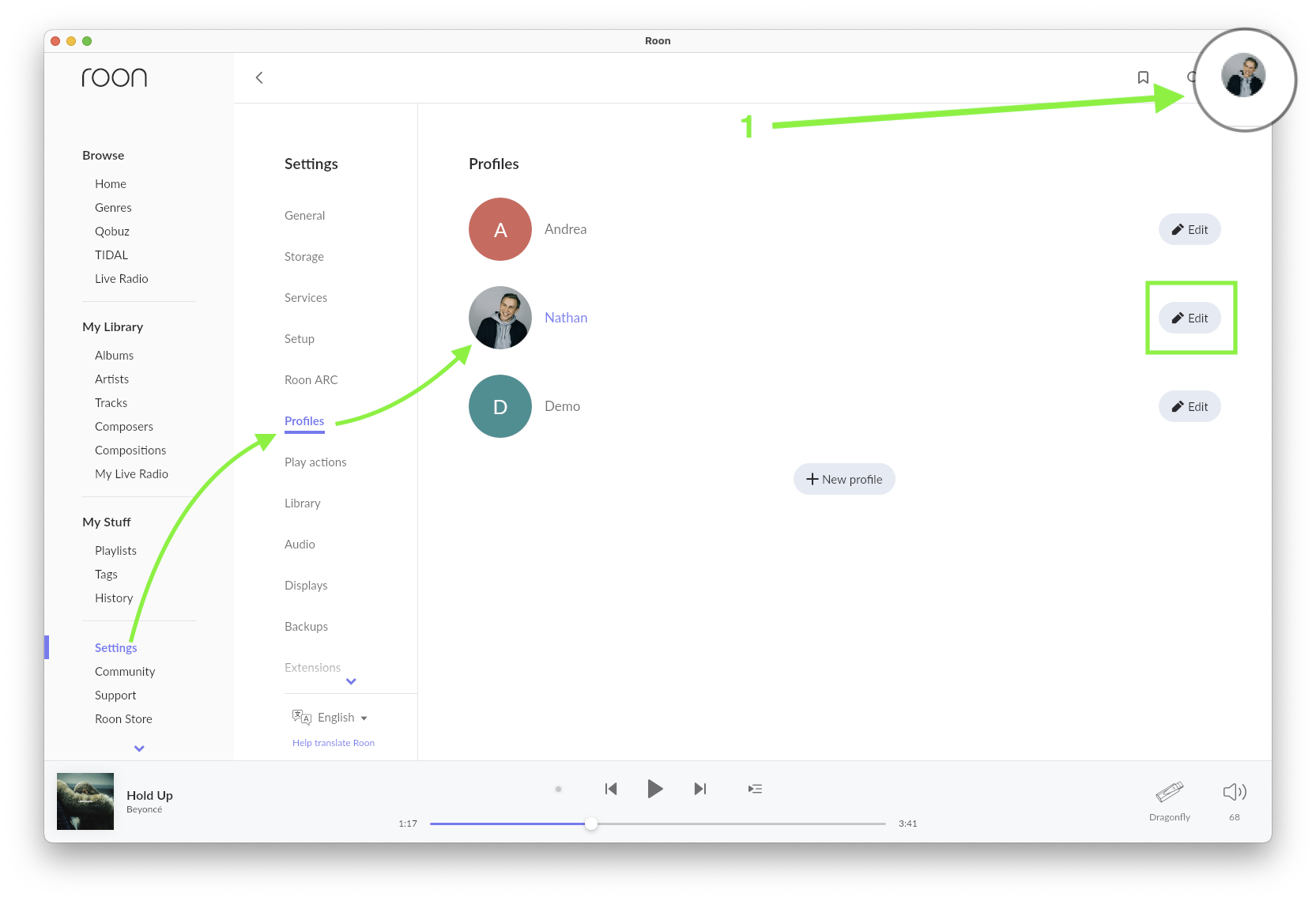Open the bookmark icon in top bar
This screenshot has width=1316, height=901.
coord(1143,77)
